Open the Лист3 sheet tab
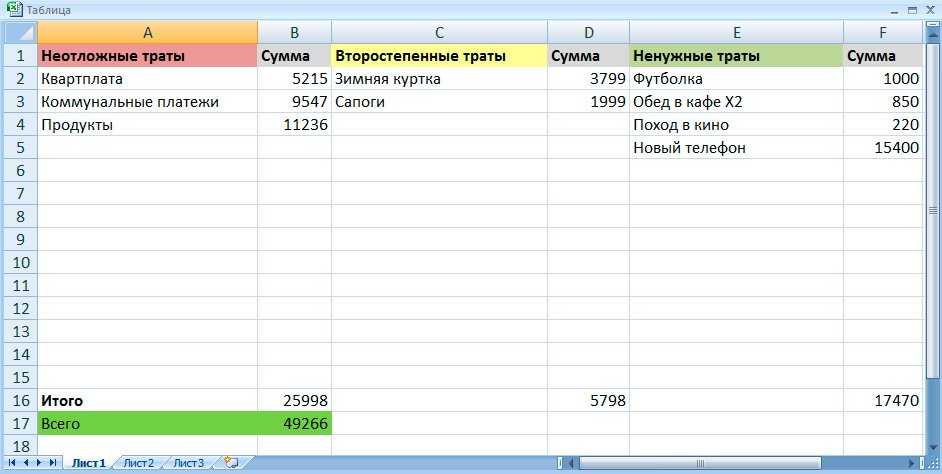This screenshot has width=942, height=474. point(188,463)
